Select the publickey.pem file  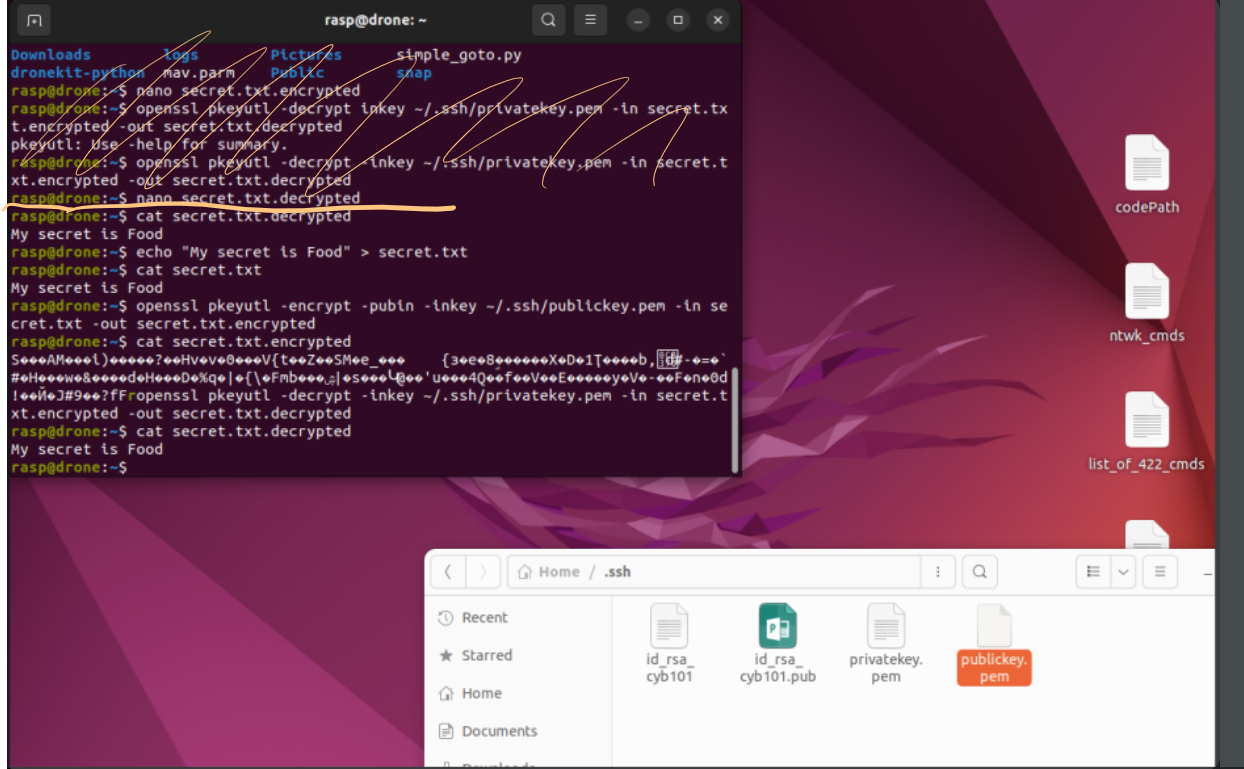click(x=993, y=643)
